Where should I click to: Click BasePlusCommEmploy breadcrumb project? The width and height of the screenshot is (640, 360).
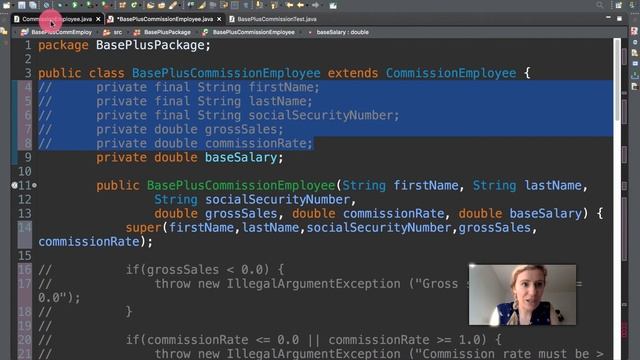pos(61,32)
